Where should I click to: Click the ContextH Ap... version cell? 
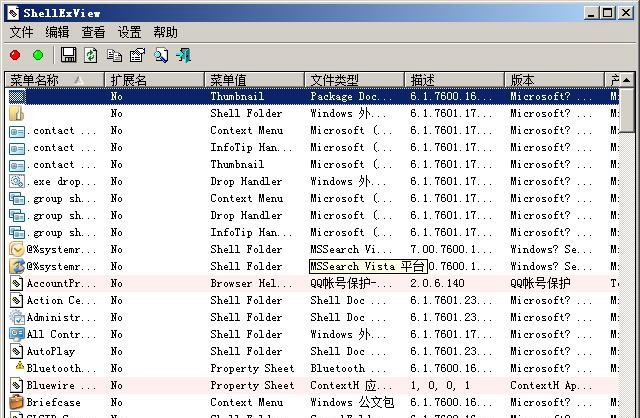pos(551,385)
